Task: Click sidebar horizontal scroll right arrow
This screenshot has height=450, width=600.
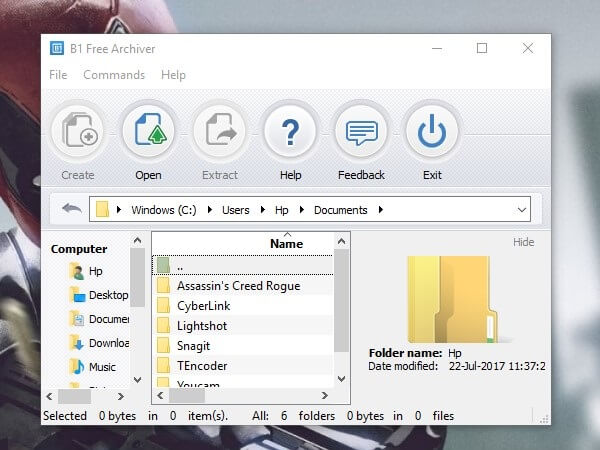Action: click(x=121, y=396)
